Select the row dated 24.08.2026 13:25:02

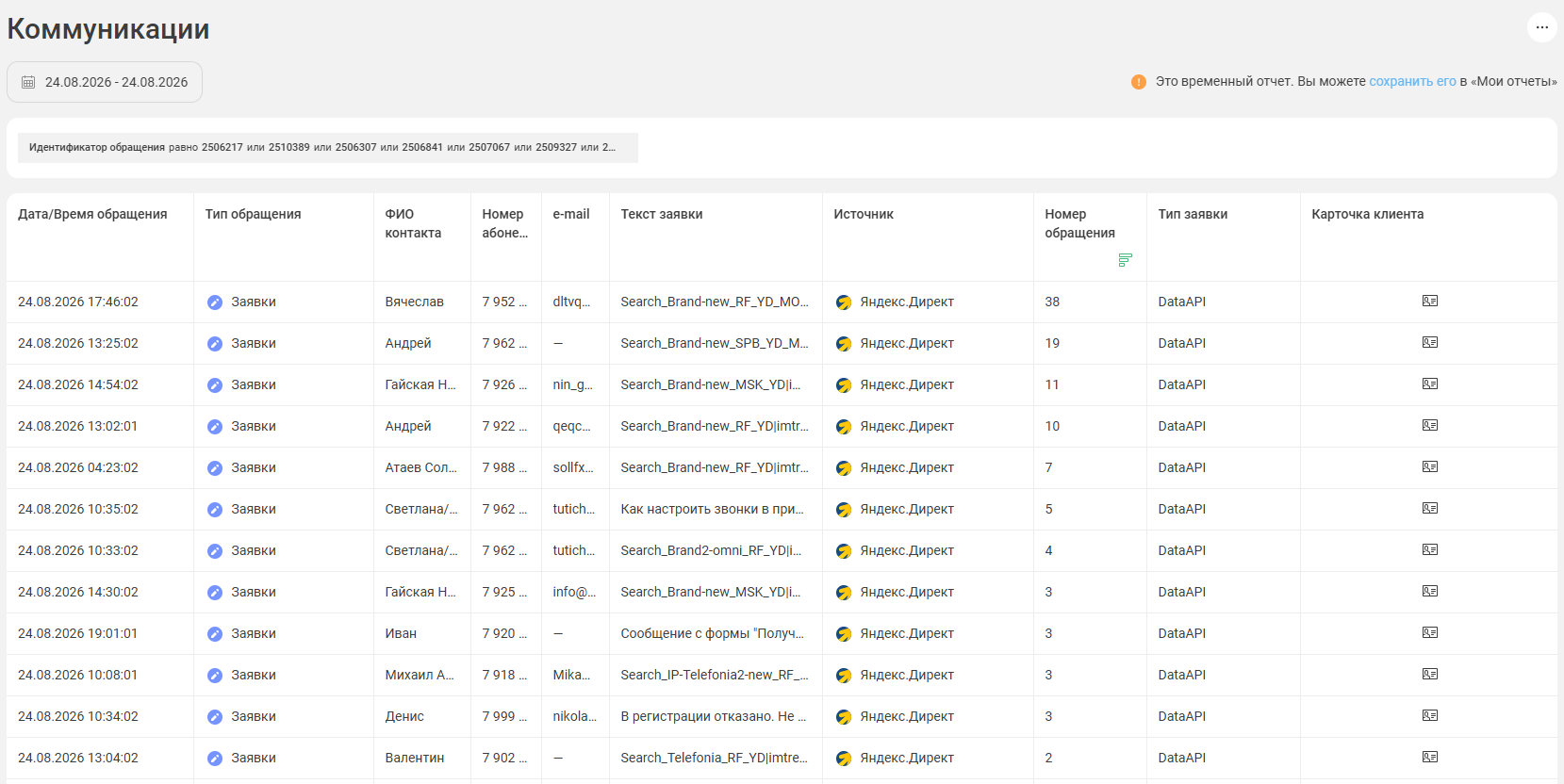[782, 343]
